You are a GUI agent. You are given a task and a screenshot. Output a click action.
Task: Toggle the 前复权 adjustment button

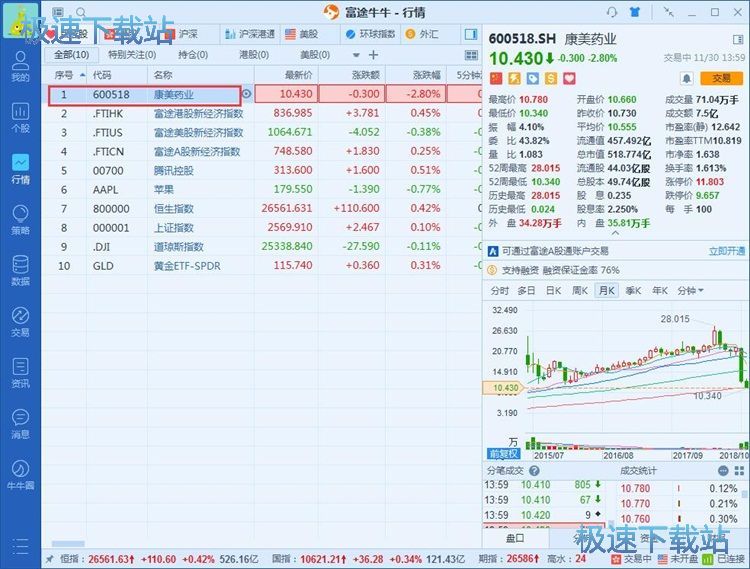coord(503,454)
